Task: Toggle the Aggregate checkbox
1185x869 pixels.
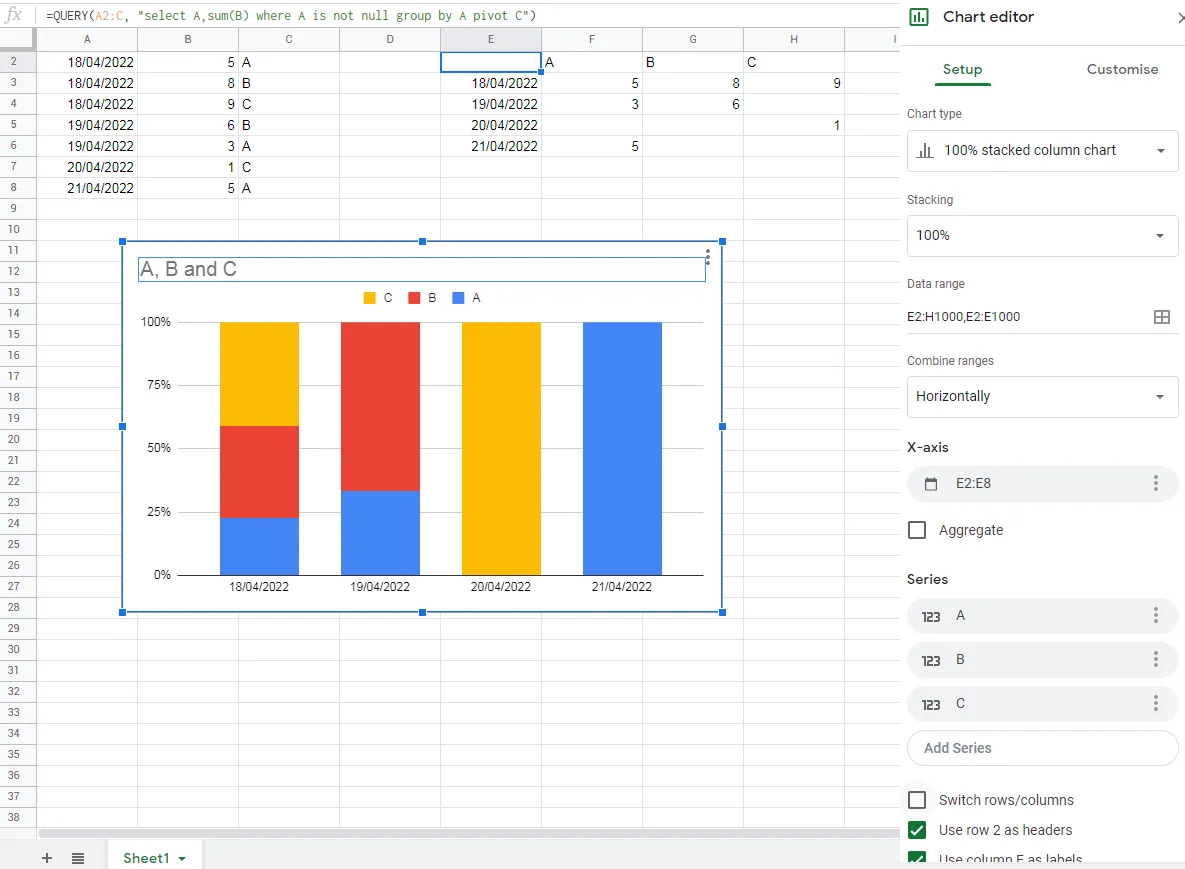Action: coord(917,530)
